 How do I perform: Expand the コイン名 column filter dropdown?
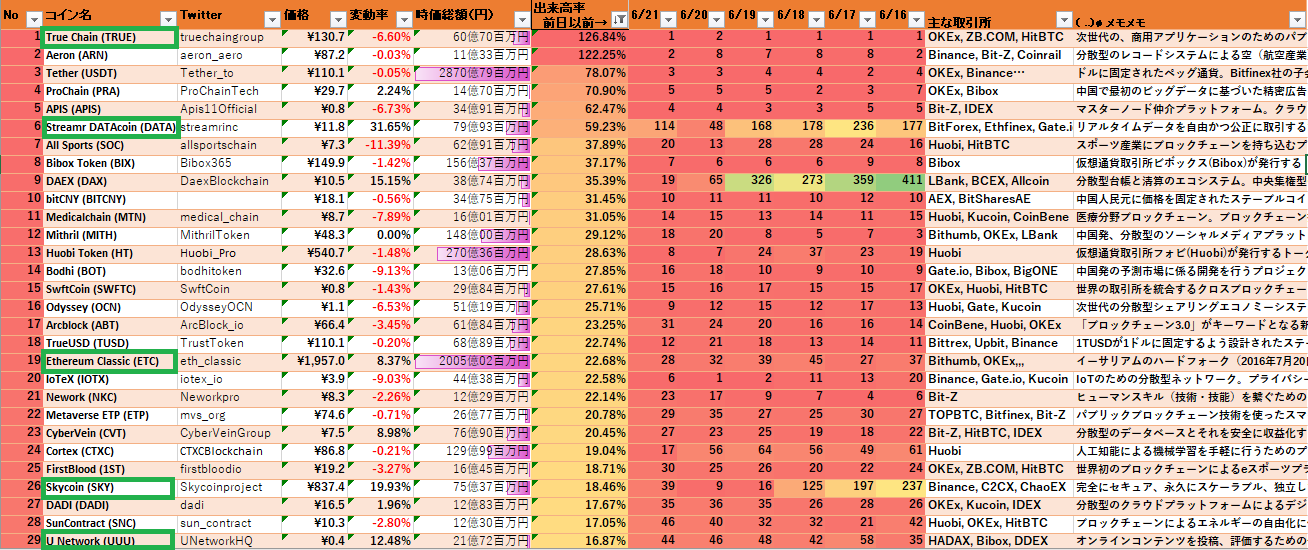coord(166,18)
